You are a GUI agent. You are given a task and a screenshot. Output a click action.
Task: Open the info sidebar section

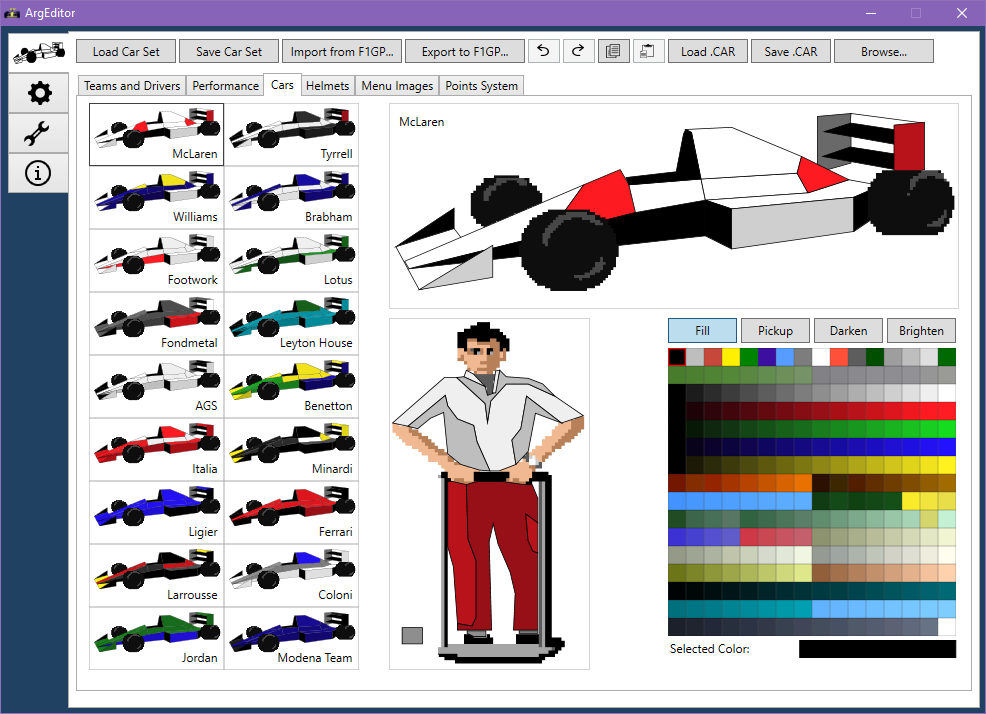[38, 173]
